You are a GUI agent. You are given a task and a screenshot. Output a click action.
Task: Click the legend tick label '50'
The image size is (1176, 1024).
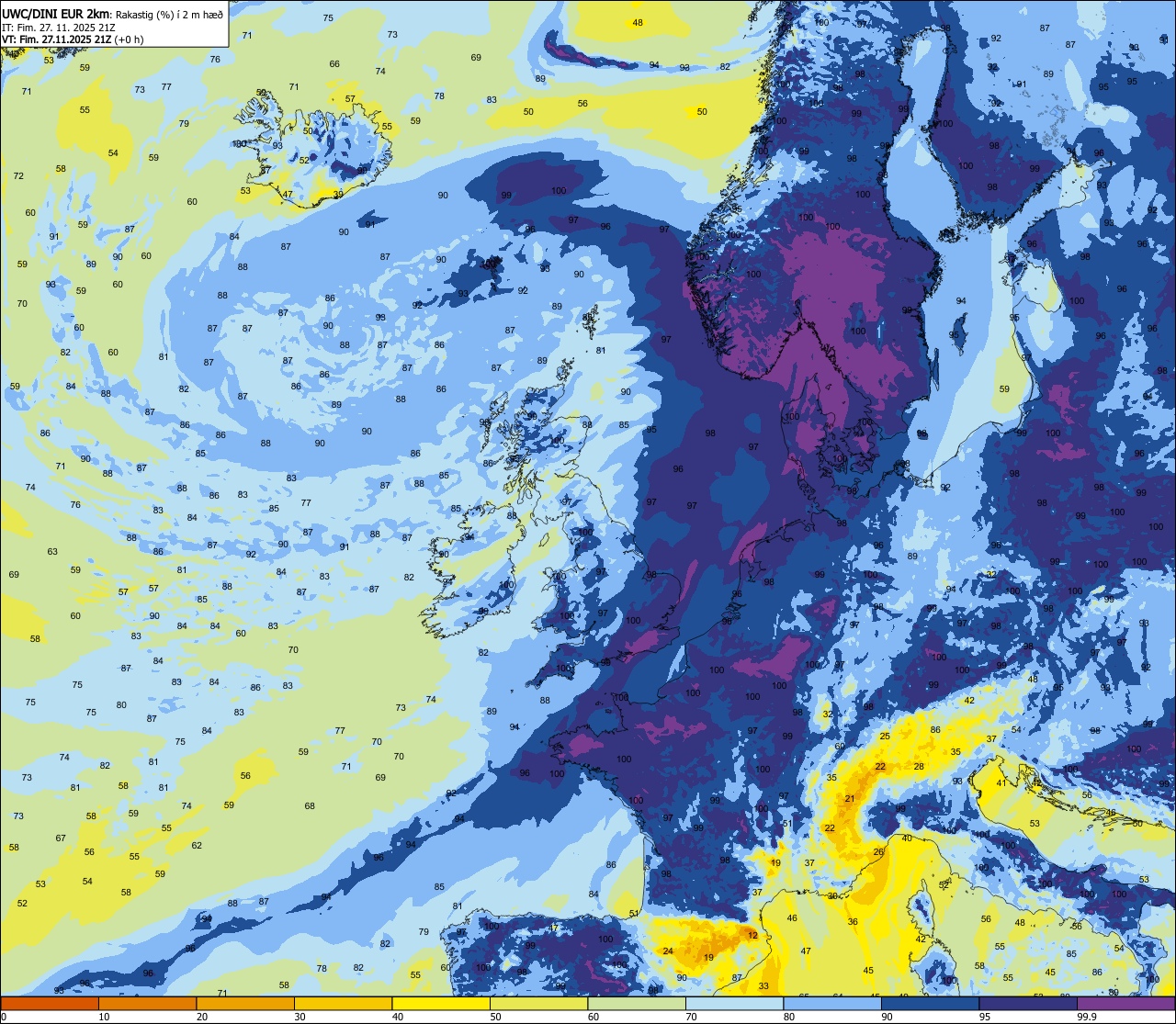pos(495,1017)
